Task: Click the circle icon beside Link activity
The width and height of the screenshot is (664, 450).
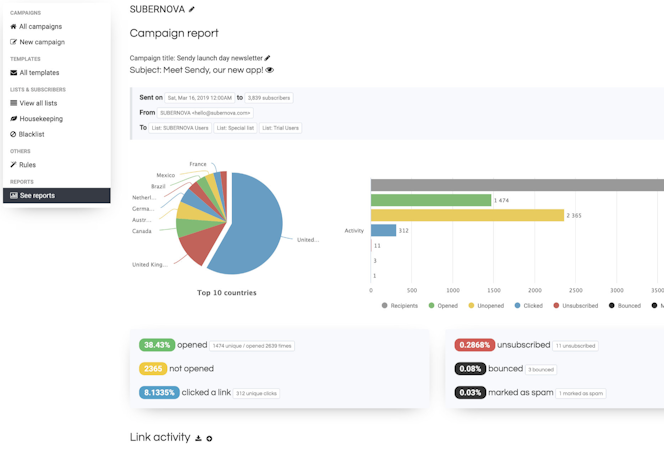Action: click(209, 439)
